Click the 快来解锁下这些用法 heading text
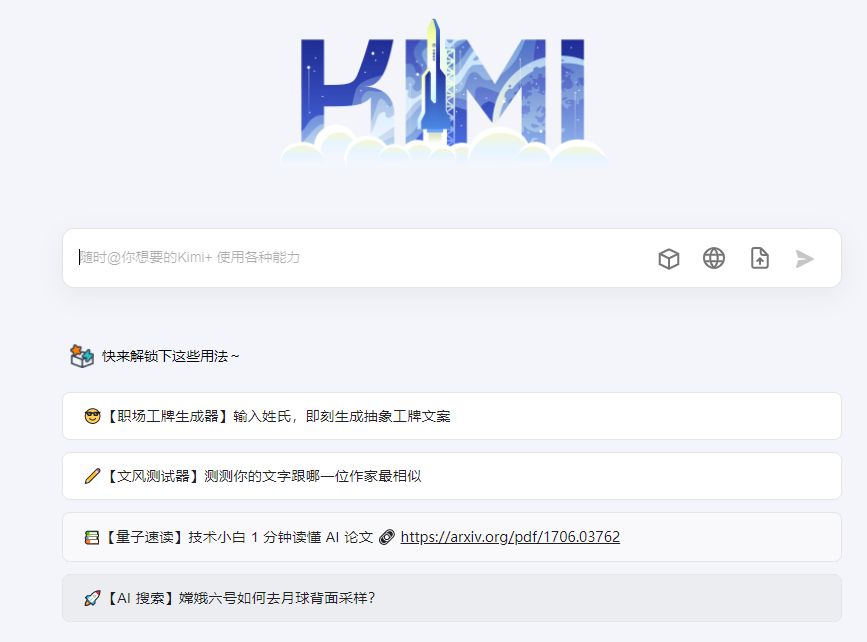Screen dimensions: 867x642 coord(170,356)
